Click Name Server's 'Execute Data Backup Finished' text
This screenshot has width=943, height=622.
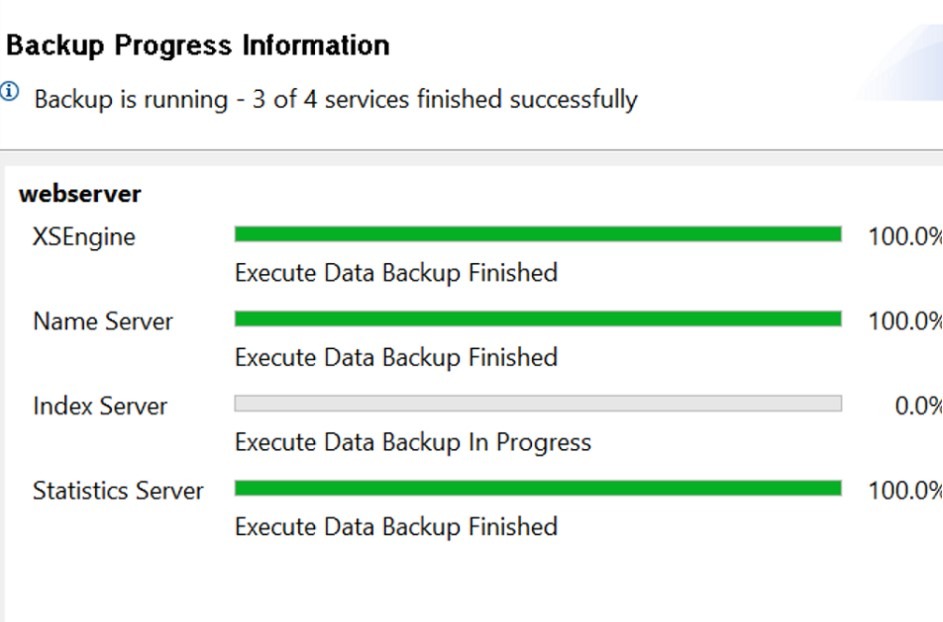[x=396, y=357]
